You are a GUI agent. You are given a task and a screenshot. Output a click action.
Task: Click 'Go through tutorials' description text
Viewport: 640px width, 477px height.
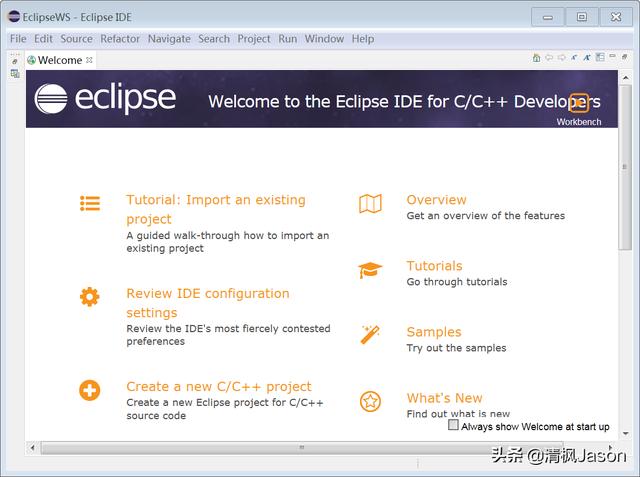(457, 282)
